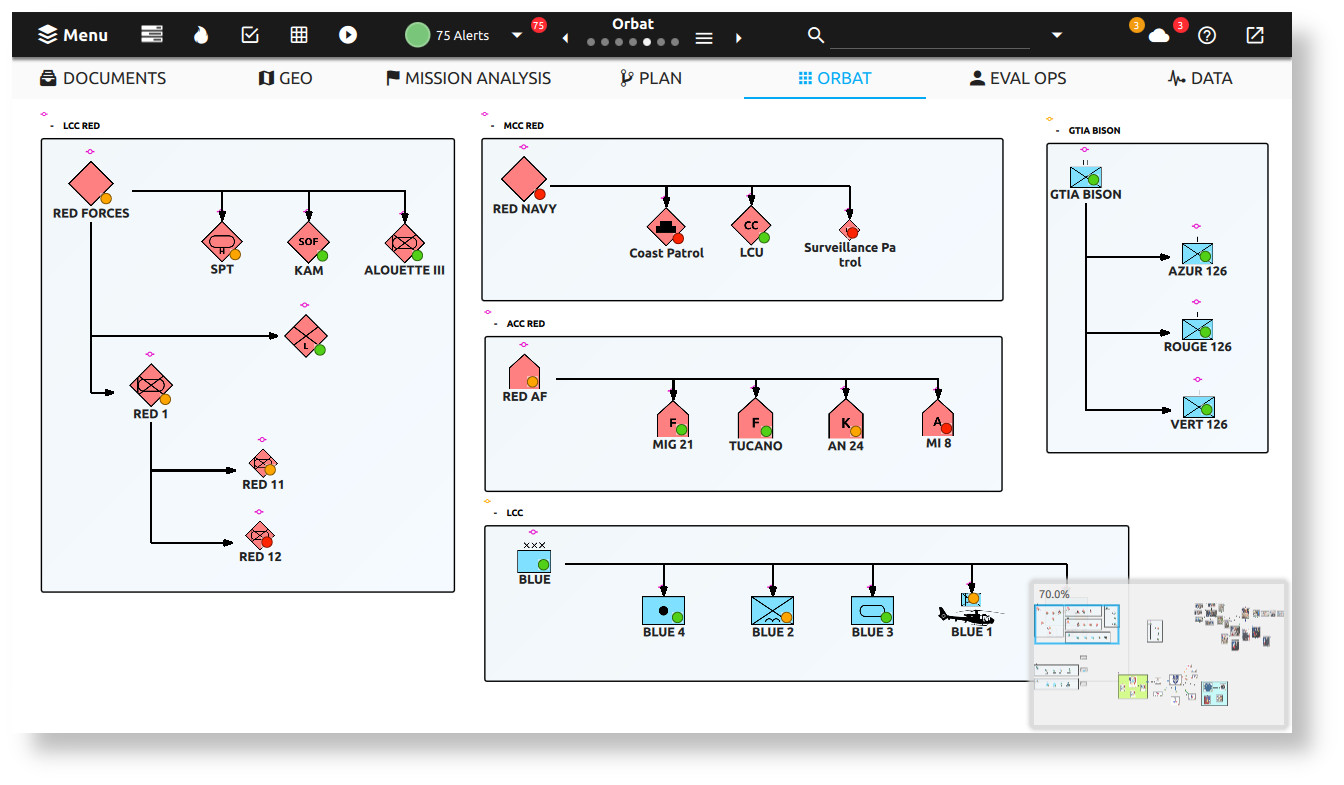Viewport: 1344px width, 785px height.
Task: Open the server stack icon beside Menu
Action: point(152,35)
